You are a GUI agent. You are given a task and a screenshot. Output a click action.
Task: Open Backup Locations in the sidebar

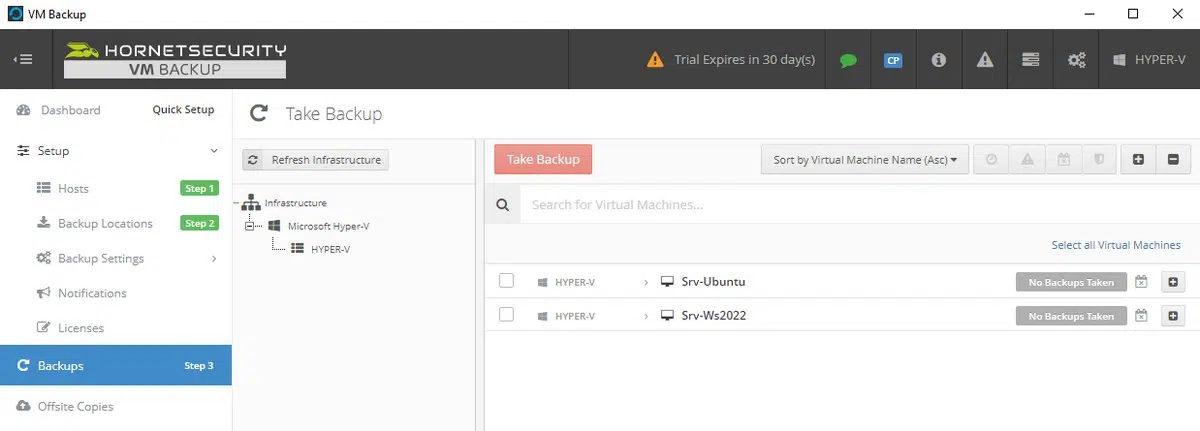tap(105, 224)
